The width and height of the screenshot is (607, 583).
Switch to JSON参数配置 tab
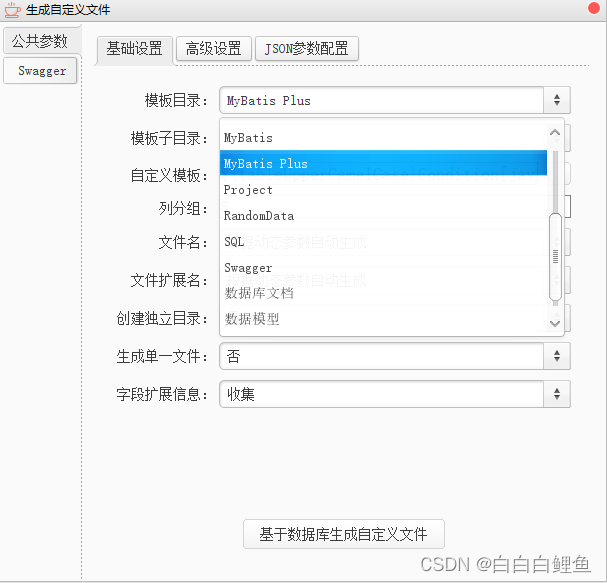pos(307,49)
